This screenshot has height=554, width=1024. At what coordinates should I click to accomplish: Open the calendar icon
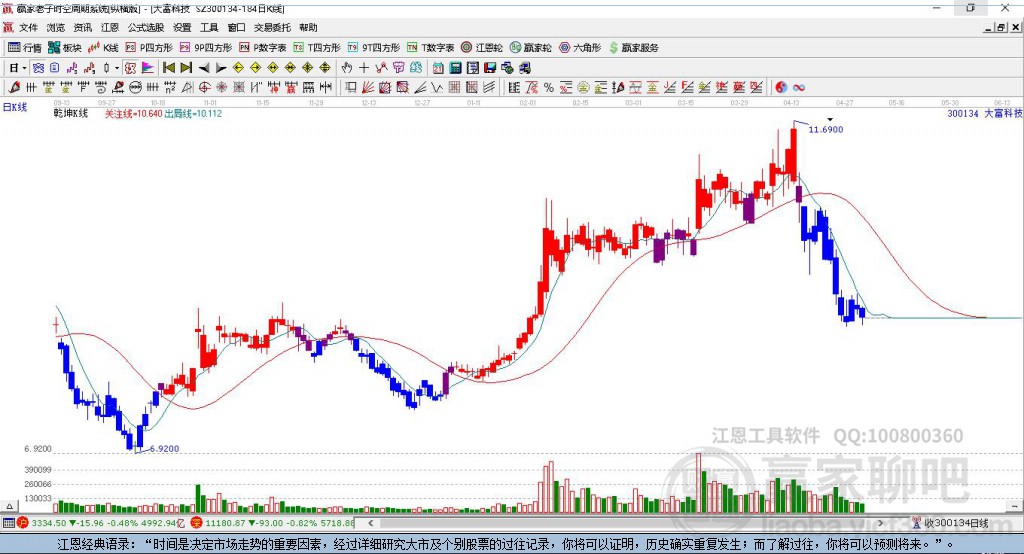[438, 68]
